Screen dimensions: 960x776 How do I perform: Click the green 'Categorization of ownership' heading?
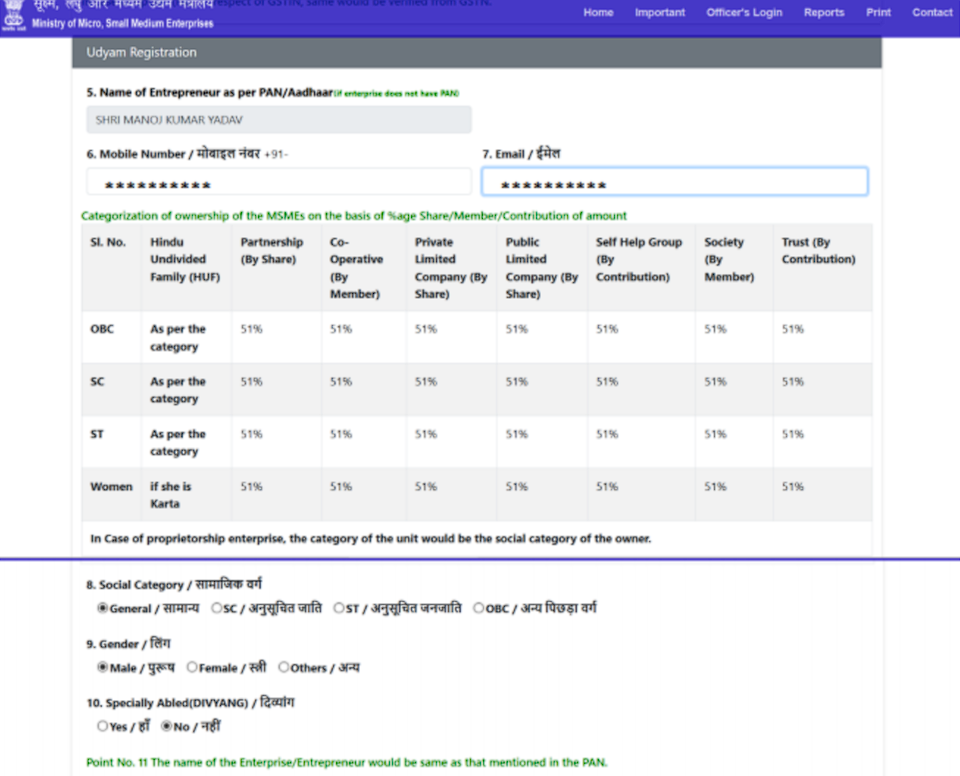point(354,216)
